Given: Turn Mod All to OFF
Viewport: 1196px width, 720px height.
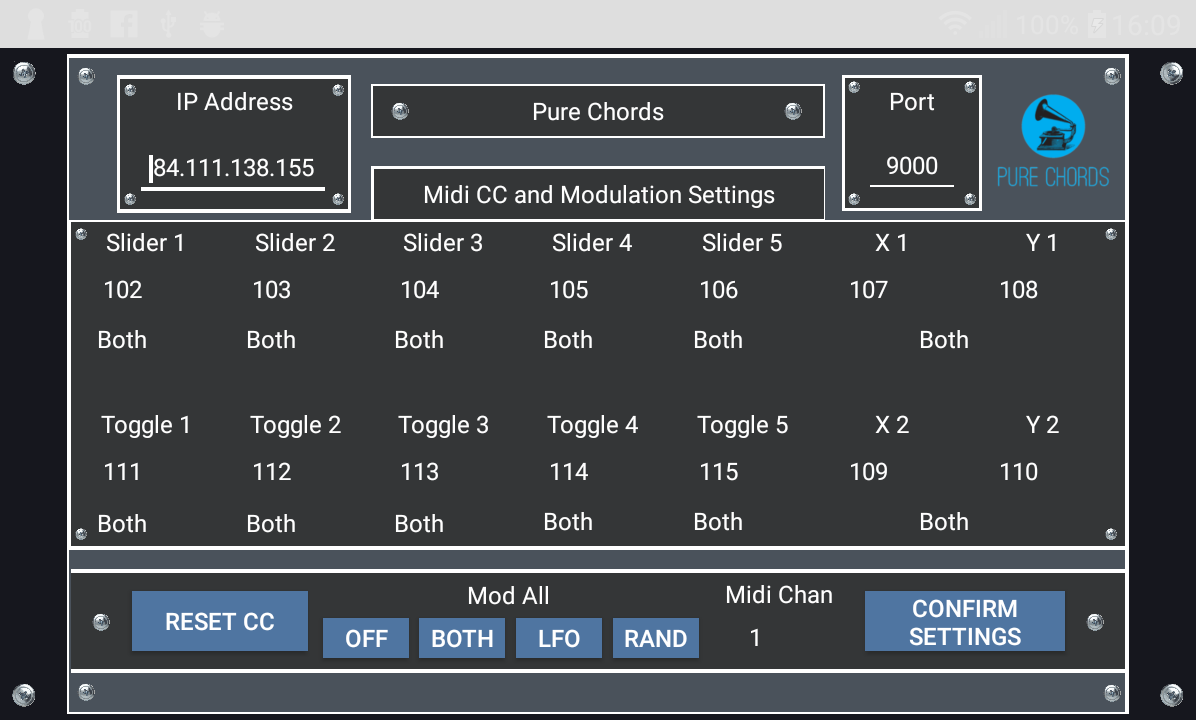Looking at the screenshot, I should tap(366, 638).
